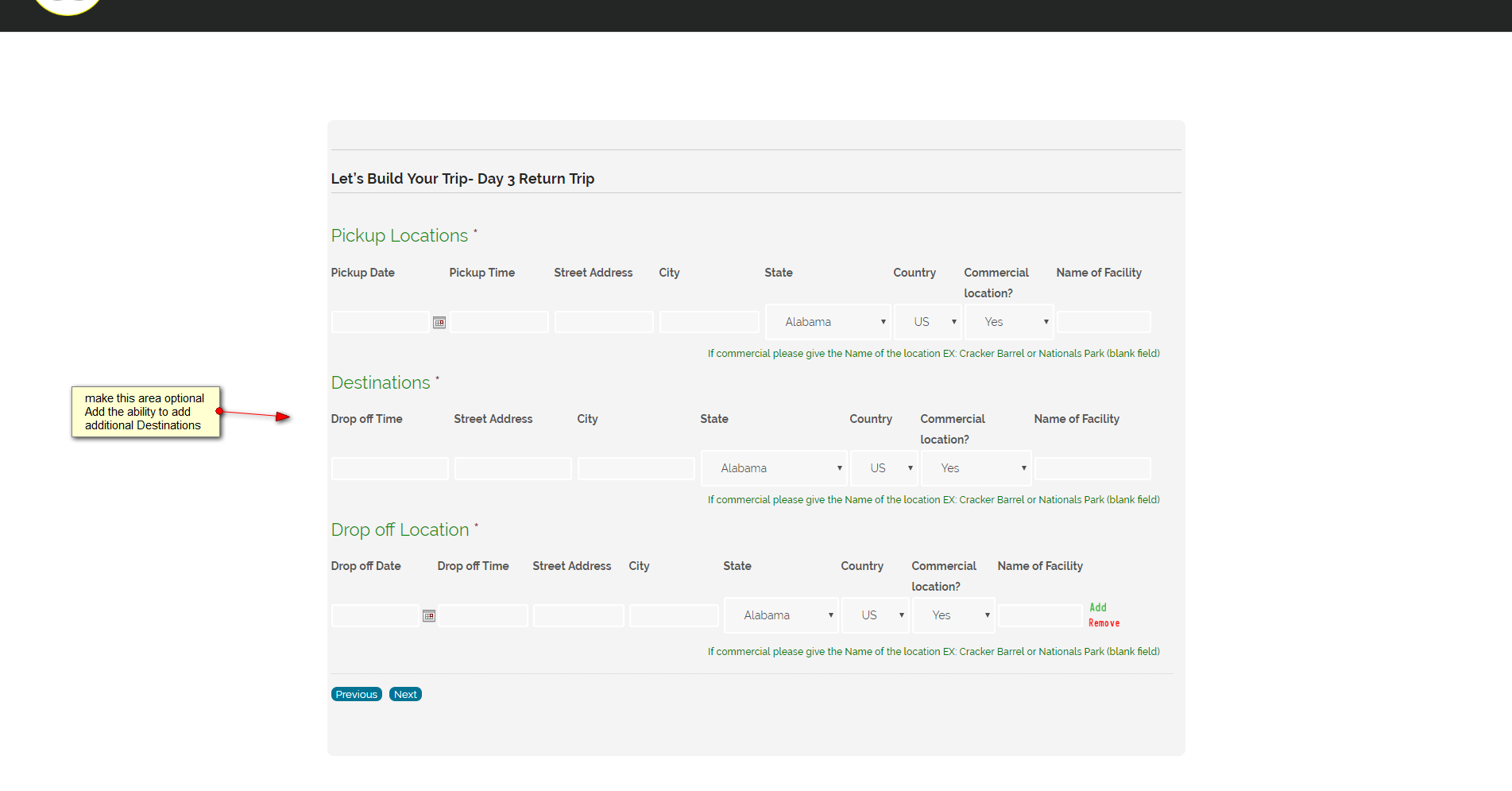Focus the Pickup Time input field
The image size is (1512, 791).
pos(500,322)
